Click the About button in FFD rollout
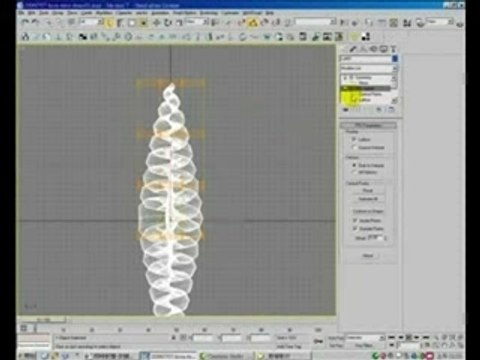The width and height of the screenshot is (480, 360). pyautogui.click(x=368, y=255)
